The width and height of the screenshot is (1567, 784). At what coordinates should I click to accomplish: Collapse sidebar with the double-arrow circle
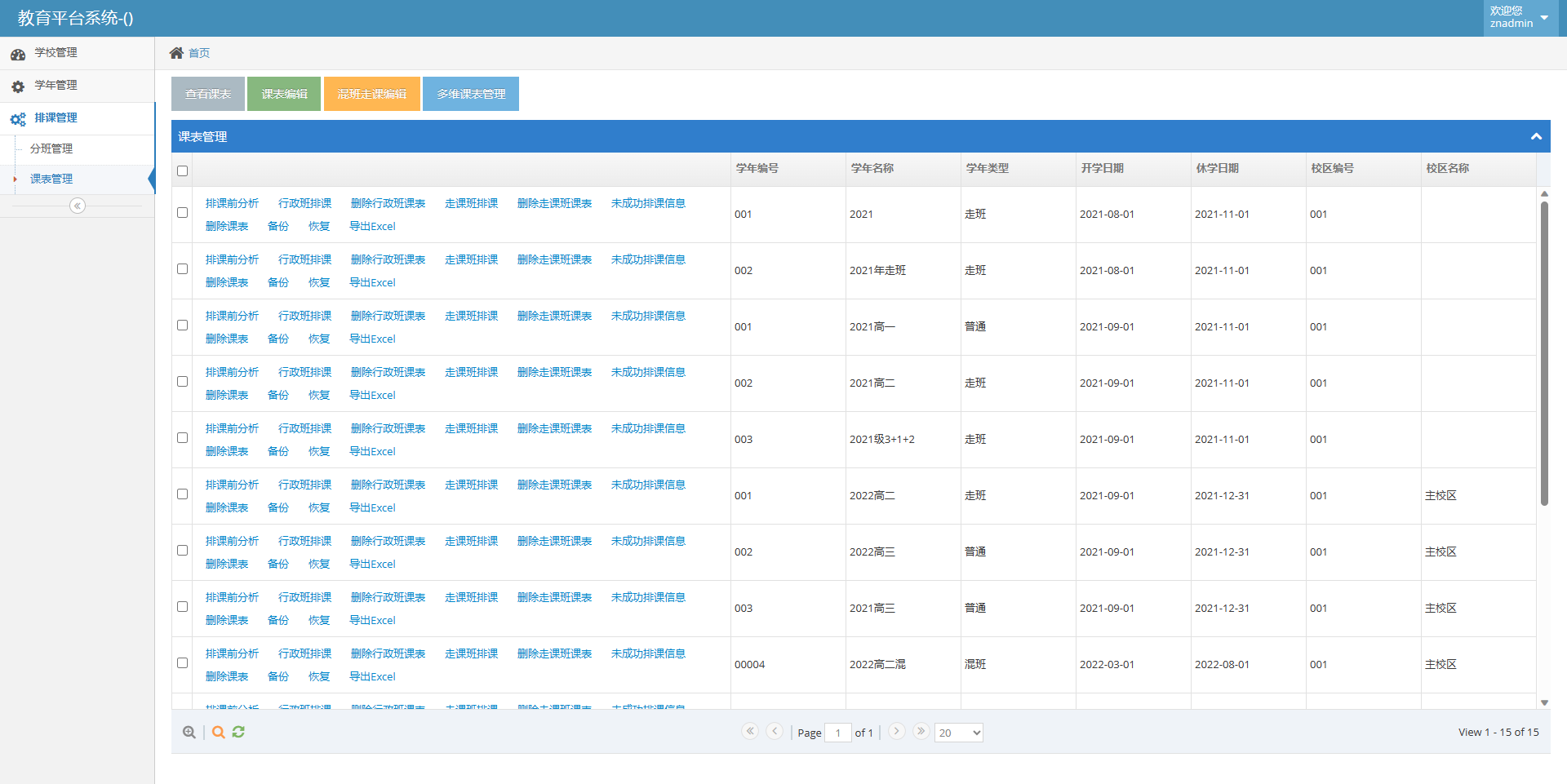coord(78,206)
